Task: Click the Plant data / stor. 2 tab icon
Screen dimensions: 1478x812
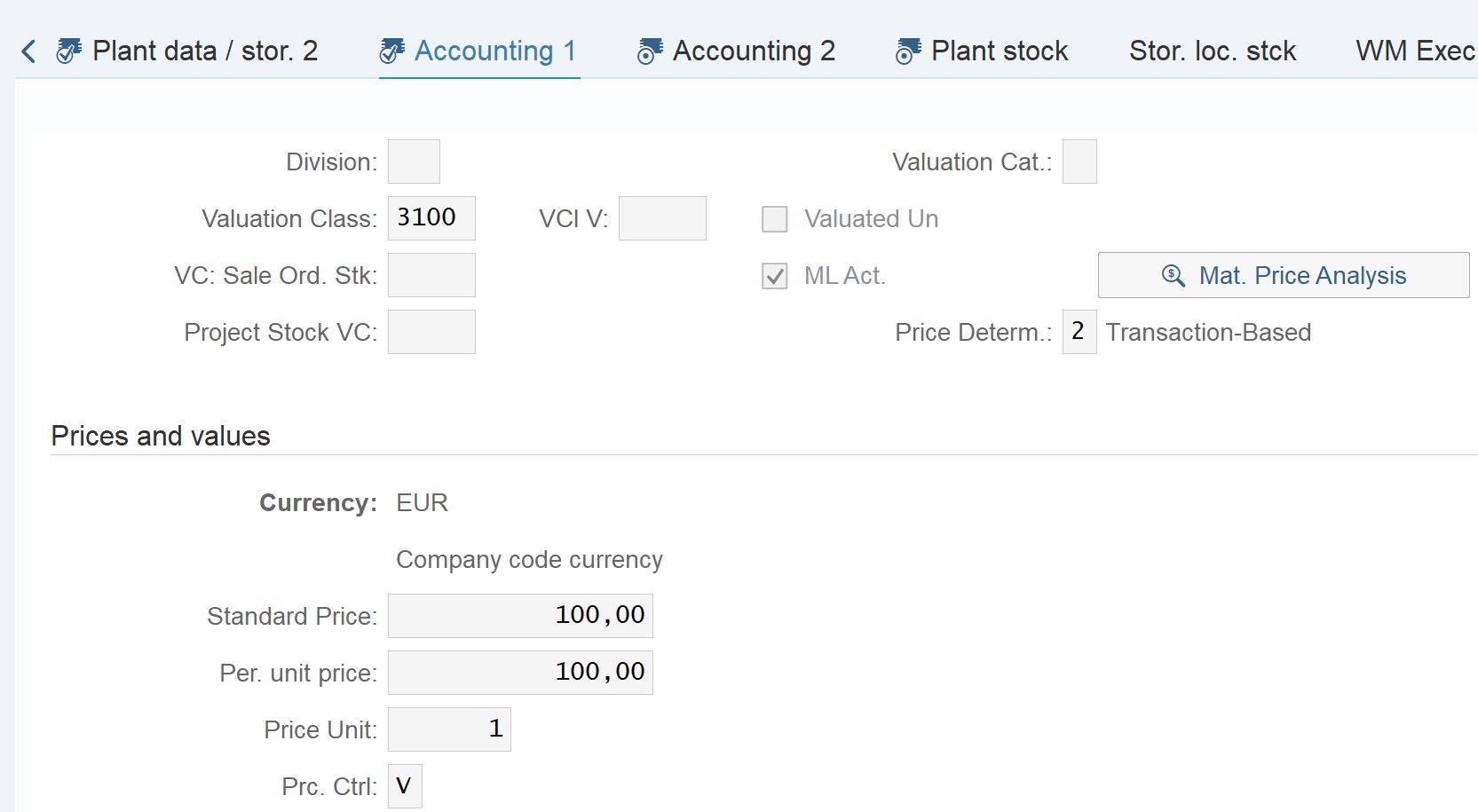Action: coord(68,51)
